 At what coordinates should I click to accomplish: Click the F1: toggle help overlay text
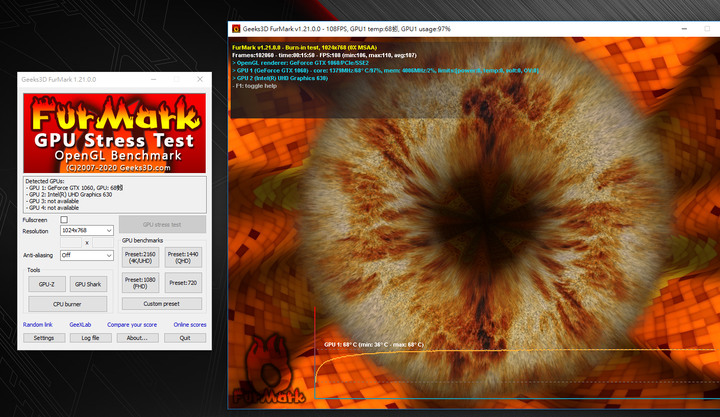(x=254, y=86)
